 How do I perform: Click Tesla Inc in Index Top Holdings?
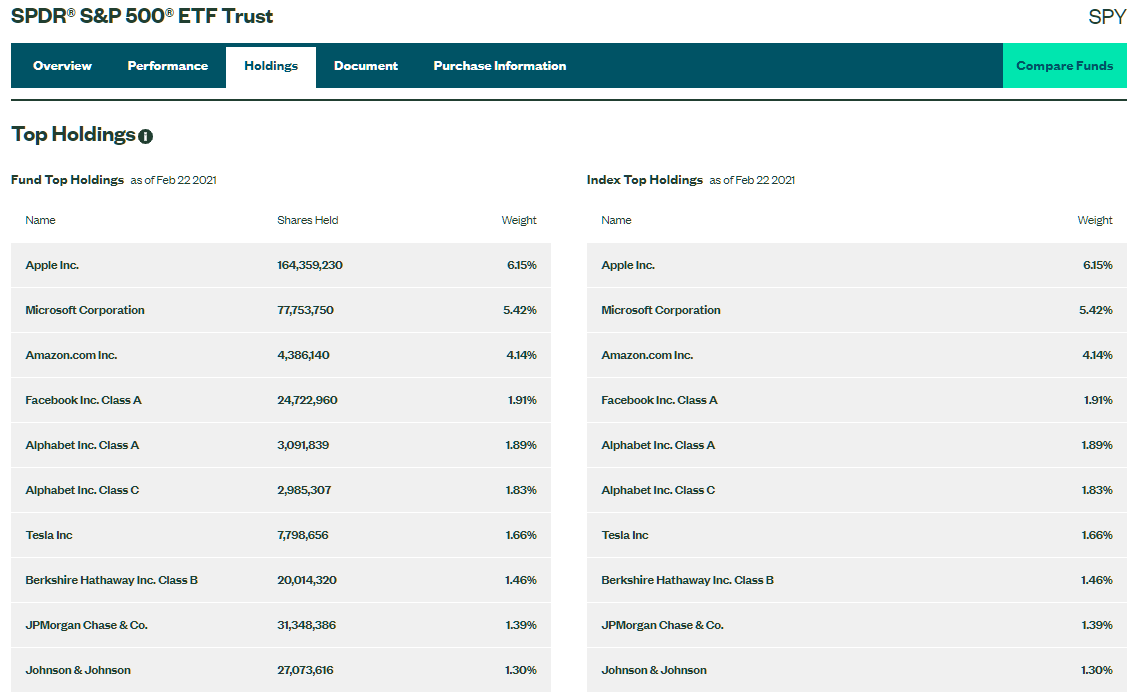625,535
